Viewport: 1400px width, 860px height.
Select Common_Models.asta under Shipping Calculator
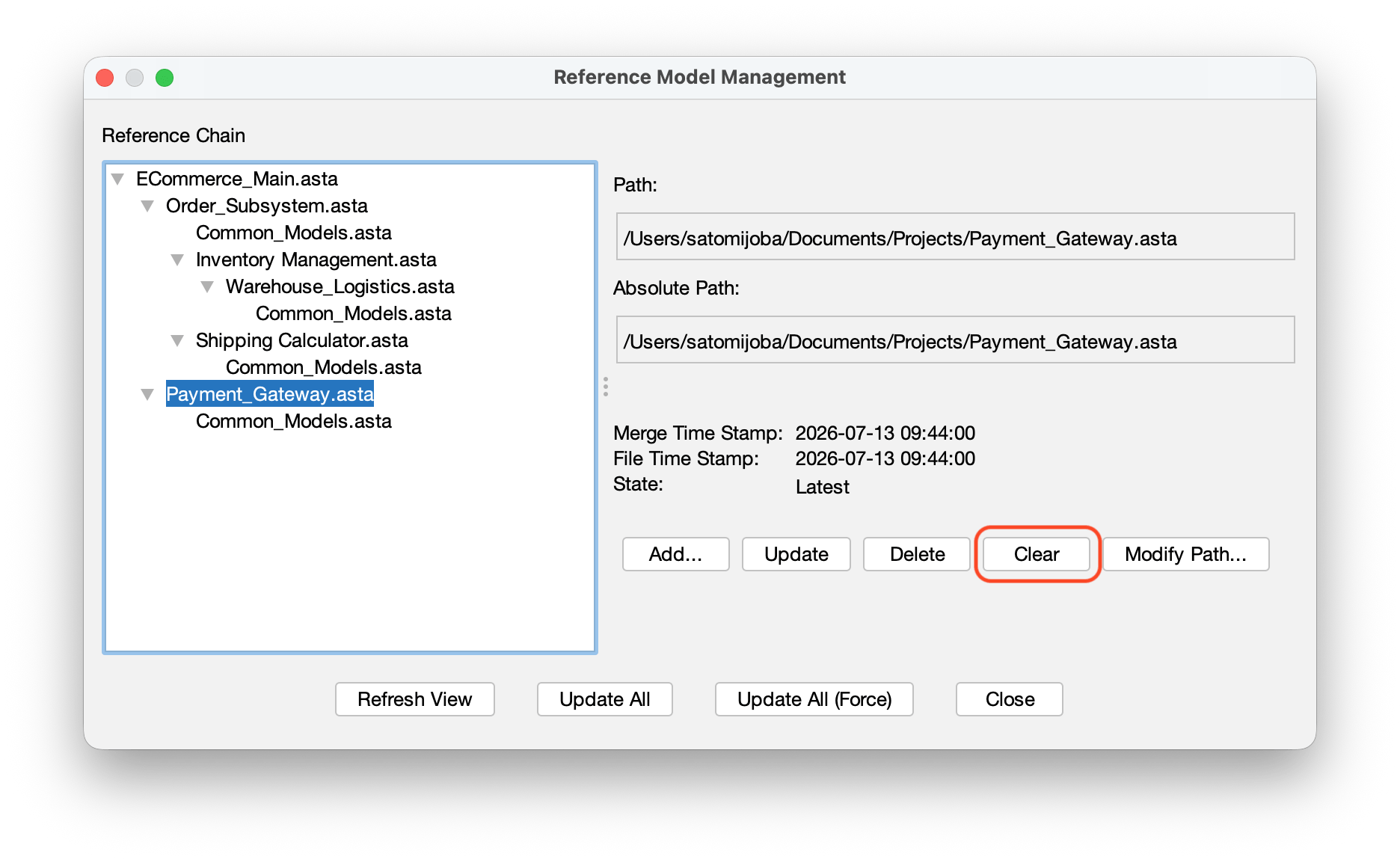click(324, 368)
